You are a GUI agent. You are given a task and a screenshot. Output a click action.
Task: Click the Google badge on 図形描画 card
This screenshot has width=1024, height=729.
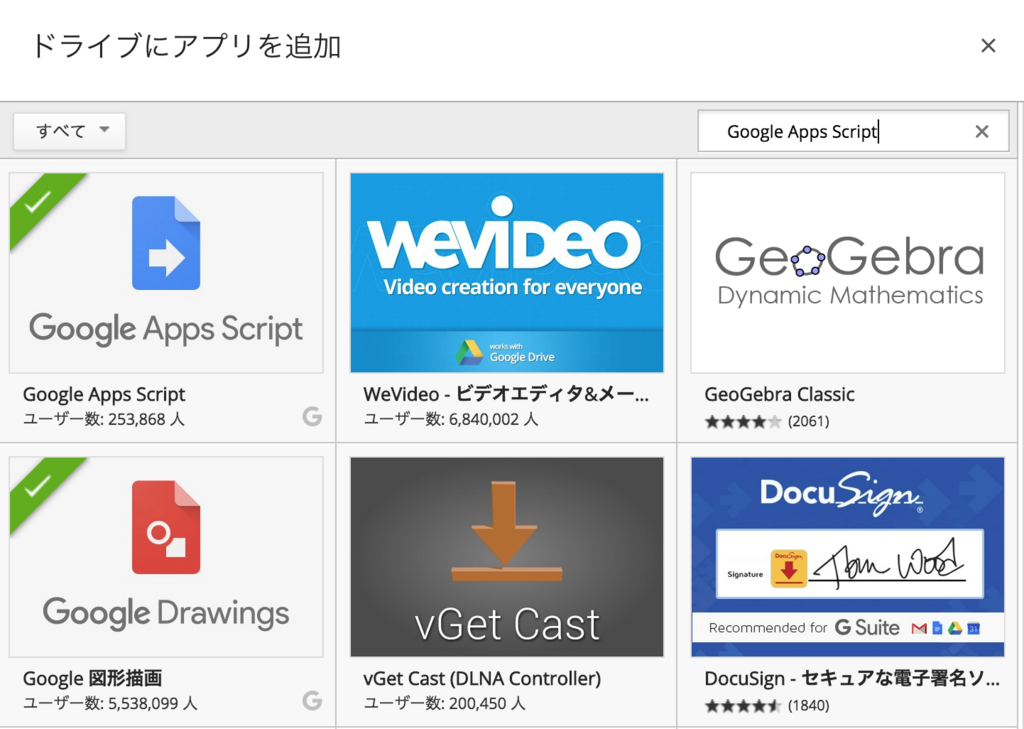(x=312, y=700)
